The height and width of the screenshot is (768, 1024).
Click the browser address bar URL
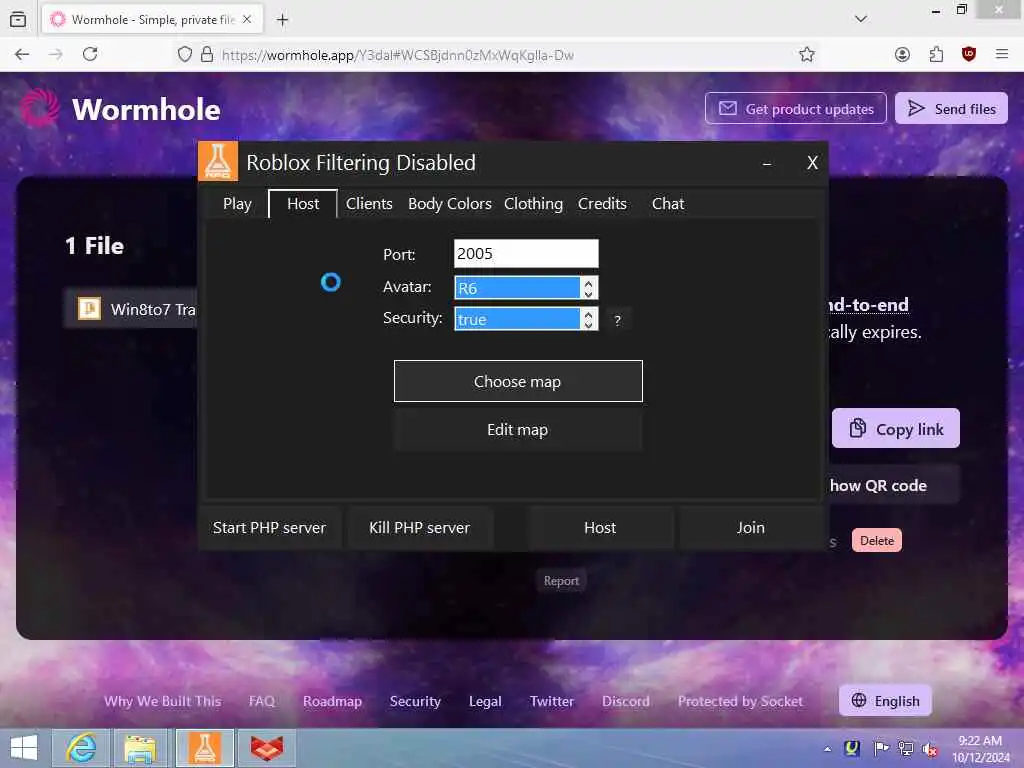point(398,56)
